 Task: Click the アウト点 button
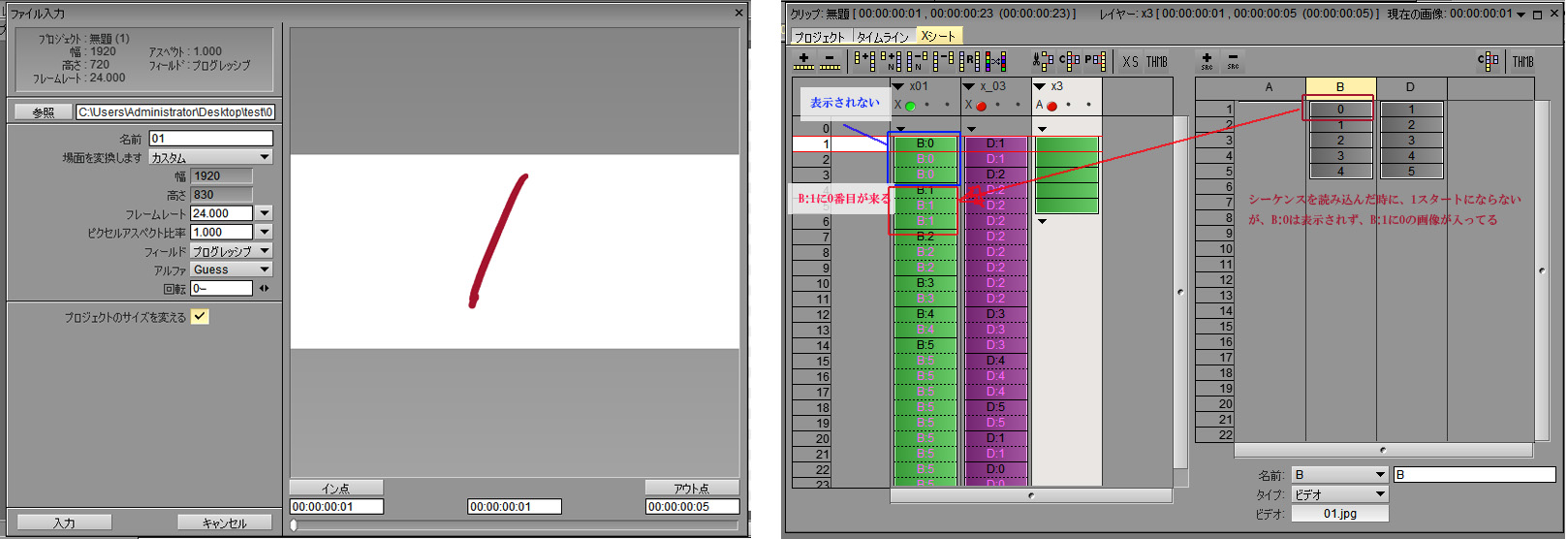(692, 488)
